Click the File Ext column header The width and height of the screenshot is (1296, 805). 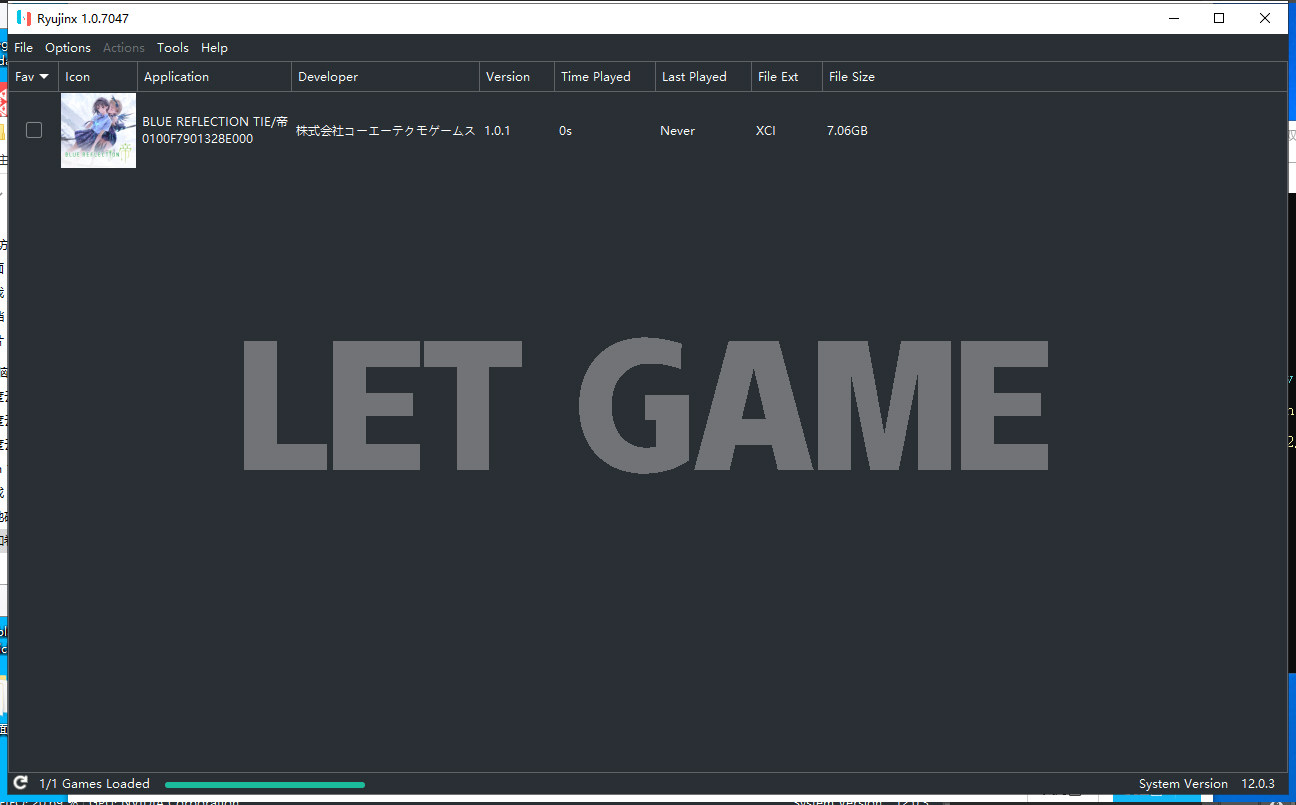click(x=778, y=77)
